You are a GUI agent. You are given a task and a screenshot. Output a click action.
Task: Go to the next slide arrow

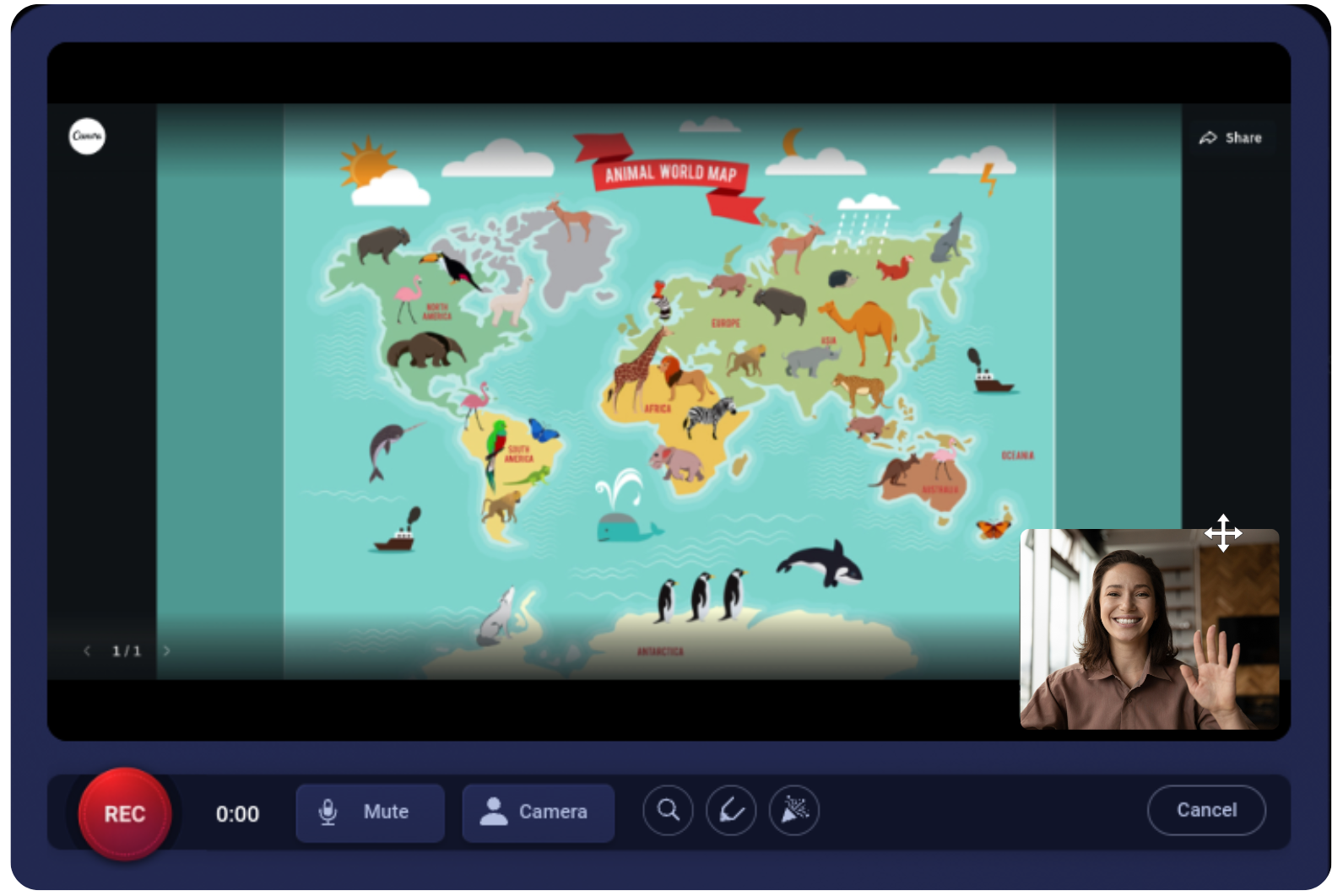pos(166,650)
